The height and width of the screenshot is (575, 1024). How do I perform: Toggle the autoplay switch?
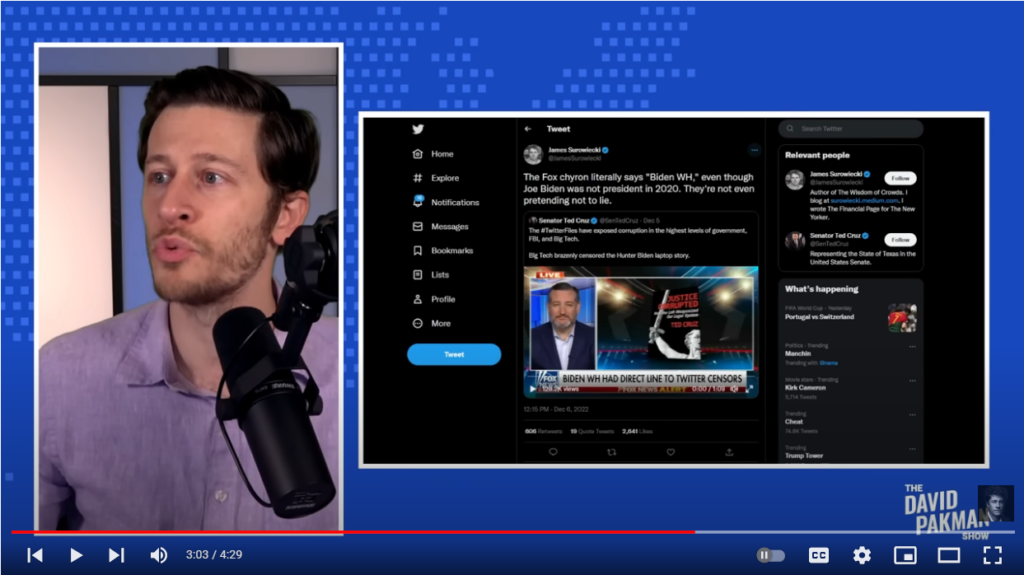tap(771, 555)
